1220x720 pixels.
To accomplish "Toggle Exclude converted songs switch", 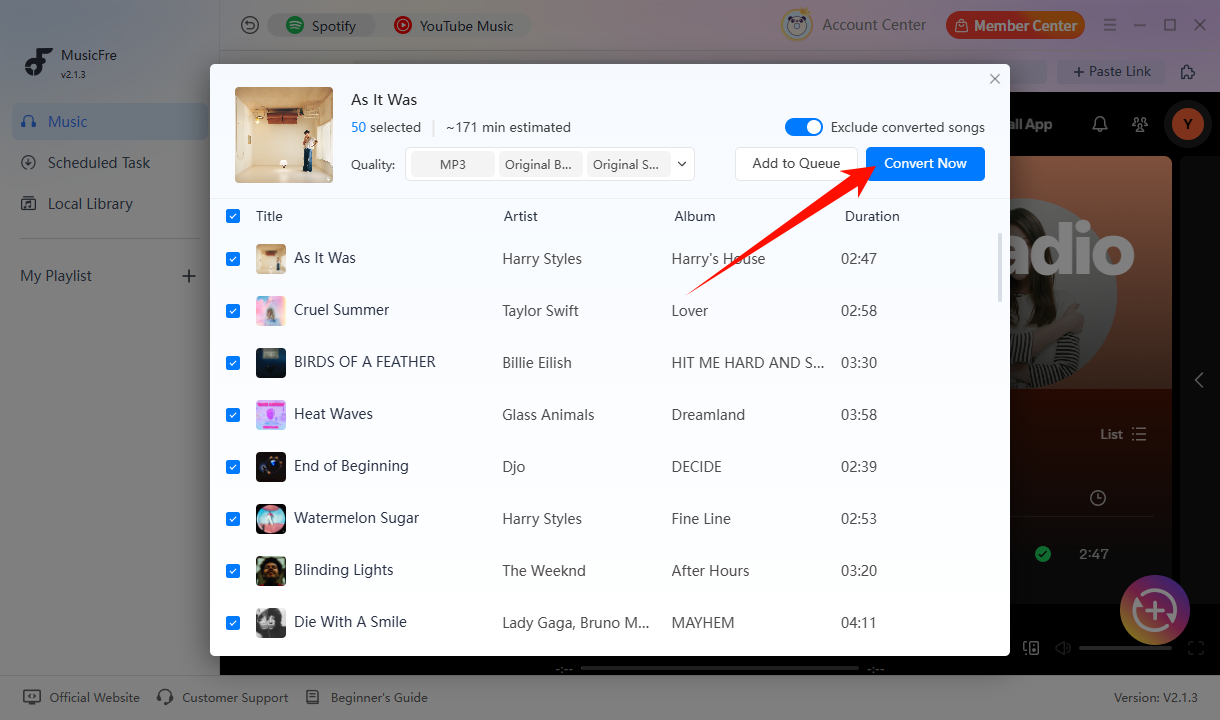I will pyautogui.click(x=804, y=127).
